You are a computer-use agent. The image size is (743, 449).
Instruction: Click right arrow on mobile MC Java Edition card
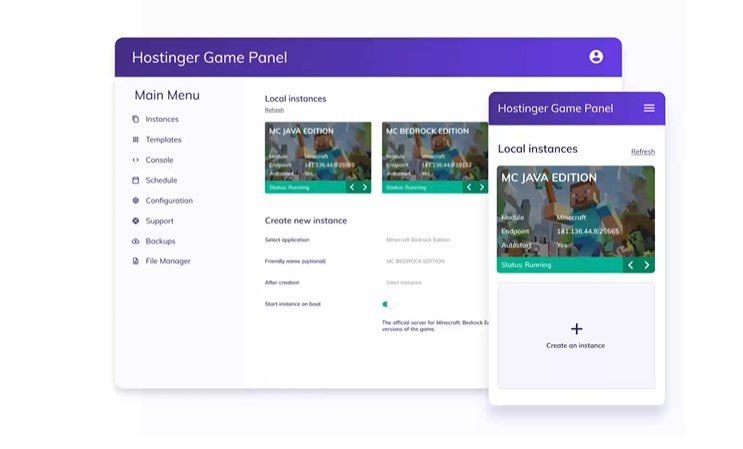(x=646, y=265)
